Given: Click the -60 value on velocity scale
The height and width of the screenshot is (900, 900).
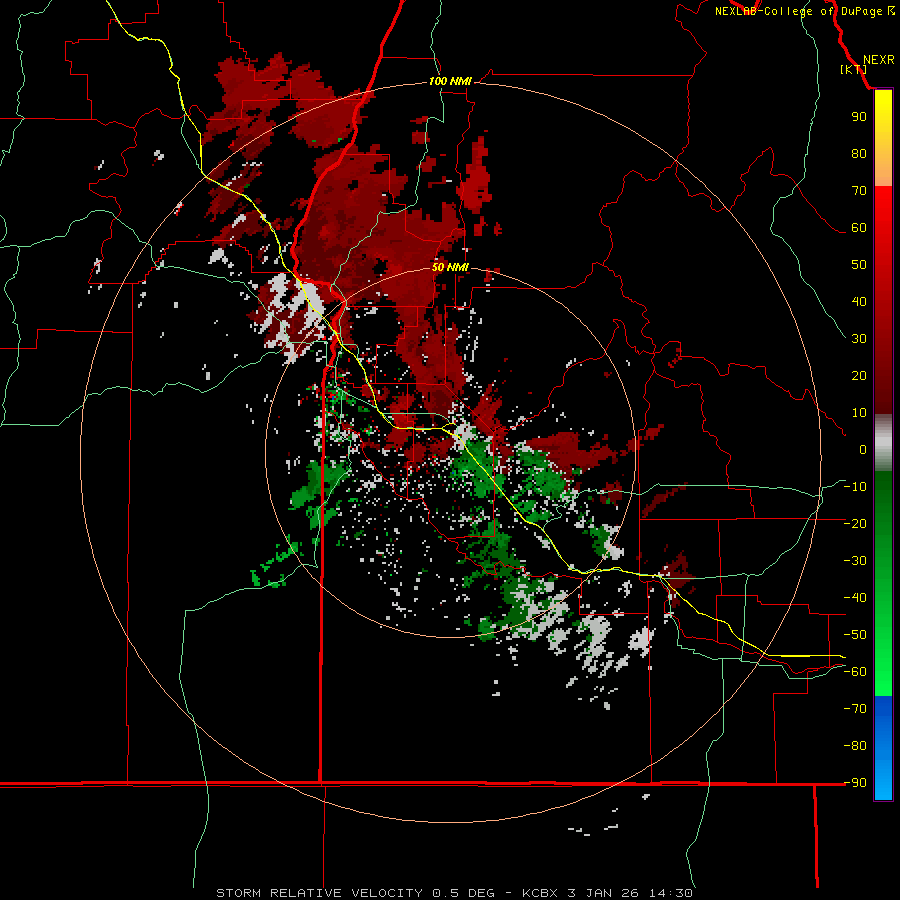Looking at the screenshot, I should click(x=855, y=672).
